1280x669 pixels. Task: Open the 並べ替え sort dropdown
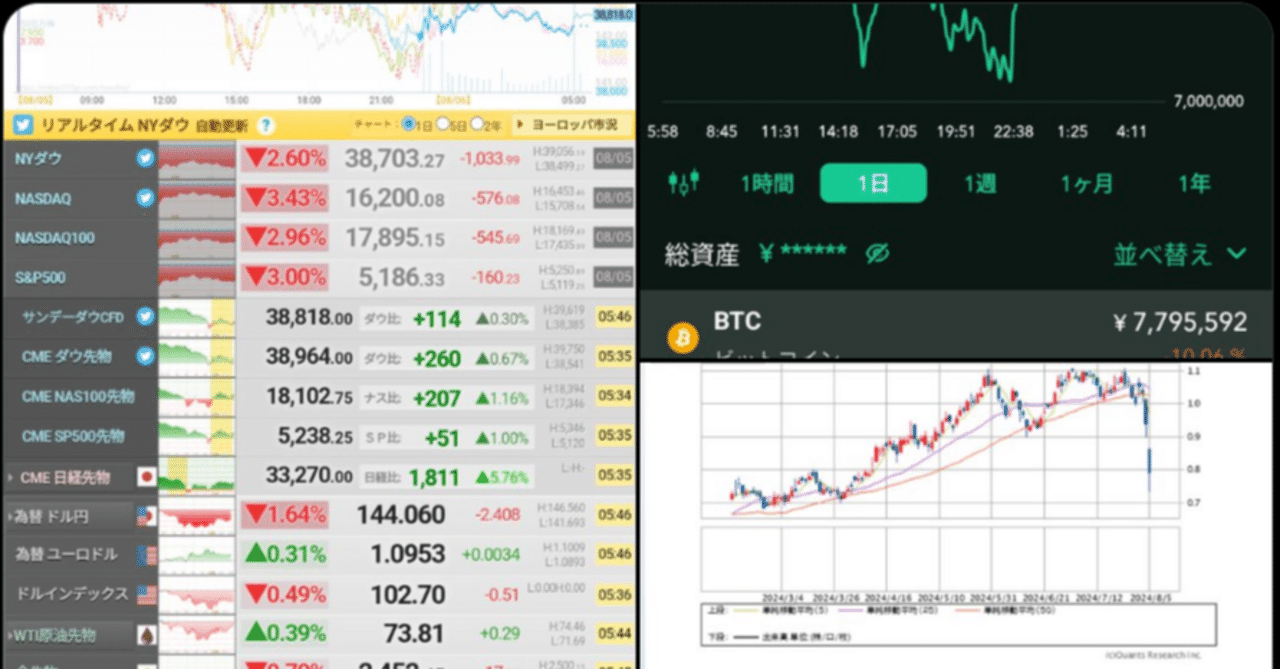tap(1180, 254)
